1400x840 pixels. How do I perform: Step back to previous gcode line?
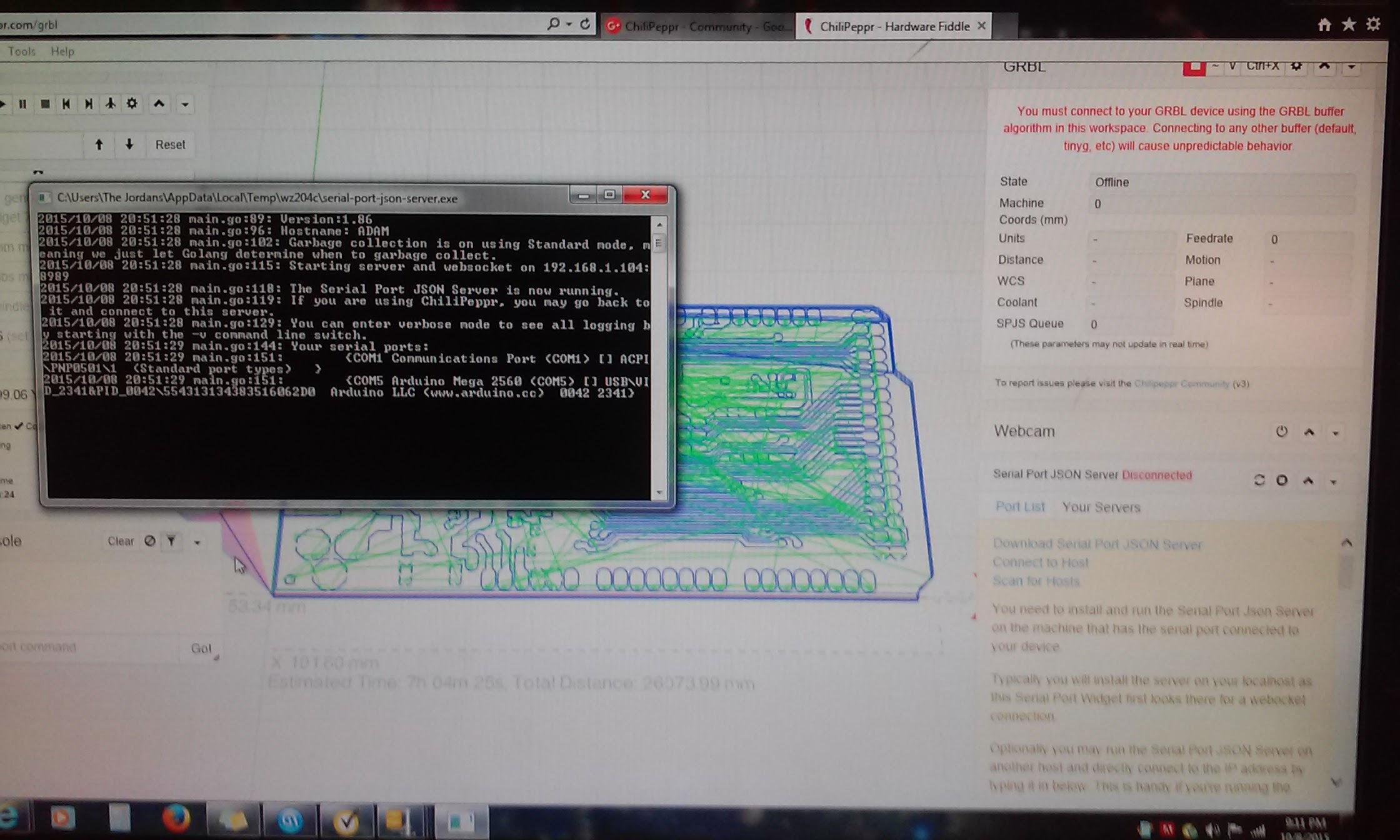pos(66,104)
